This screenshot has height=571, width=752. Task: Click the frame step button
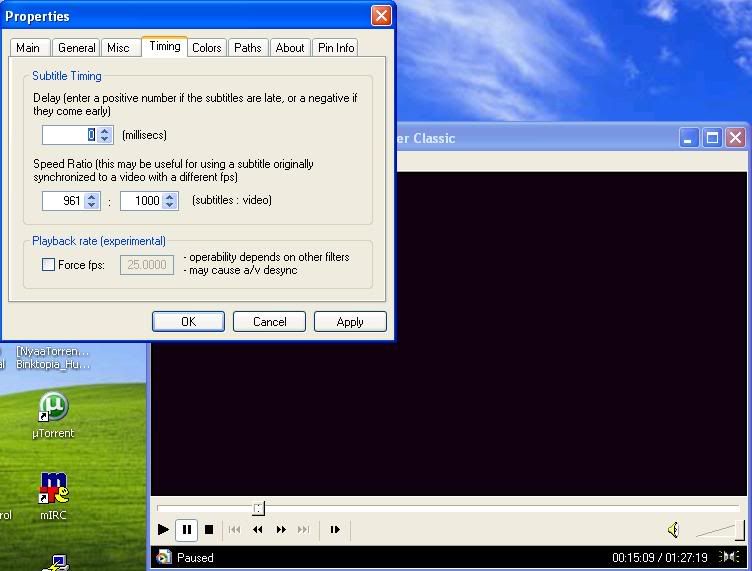335,530
